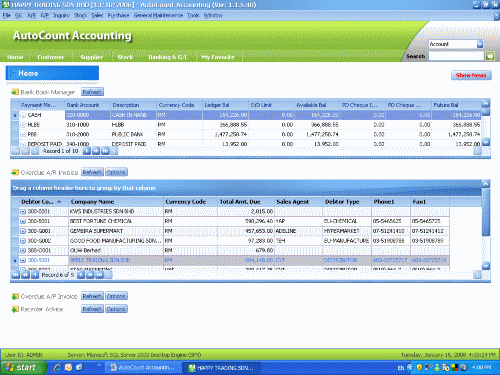Click the Show News button

point(471,75)
